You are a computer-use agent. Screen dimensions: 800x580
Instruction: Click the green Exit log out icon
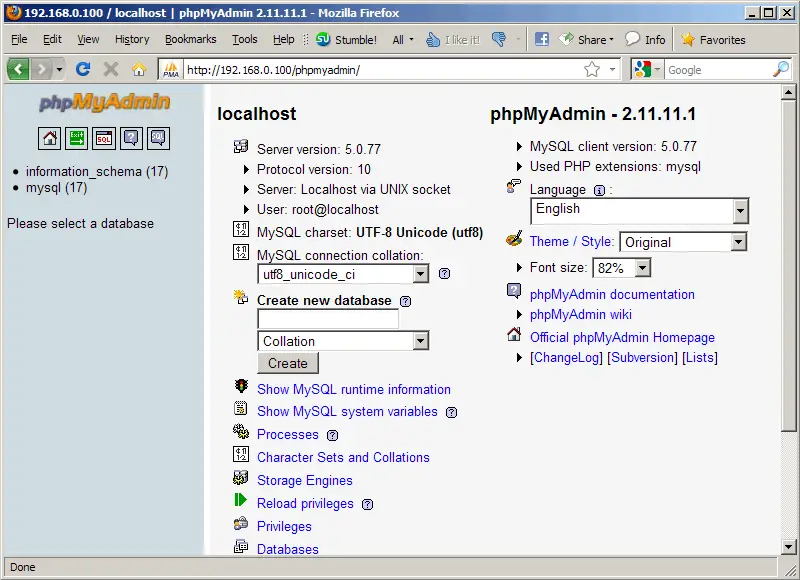77,138
